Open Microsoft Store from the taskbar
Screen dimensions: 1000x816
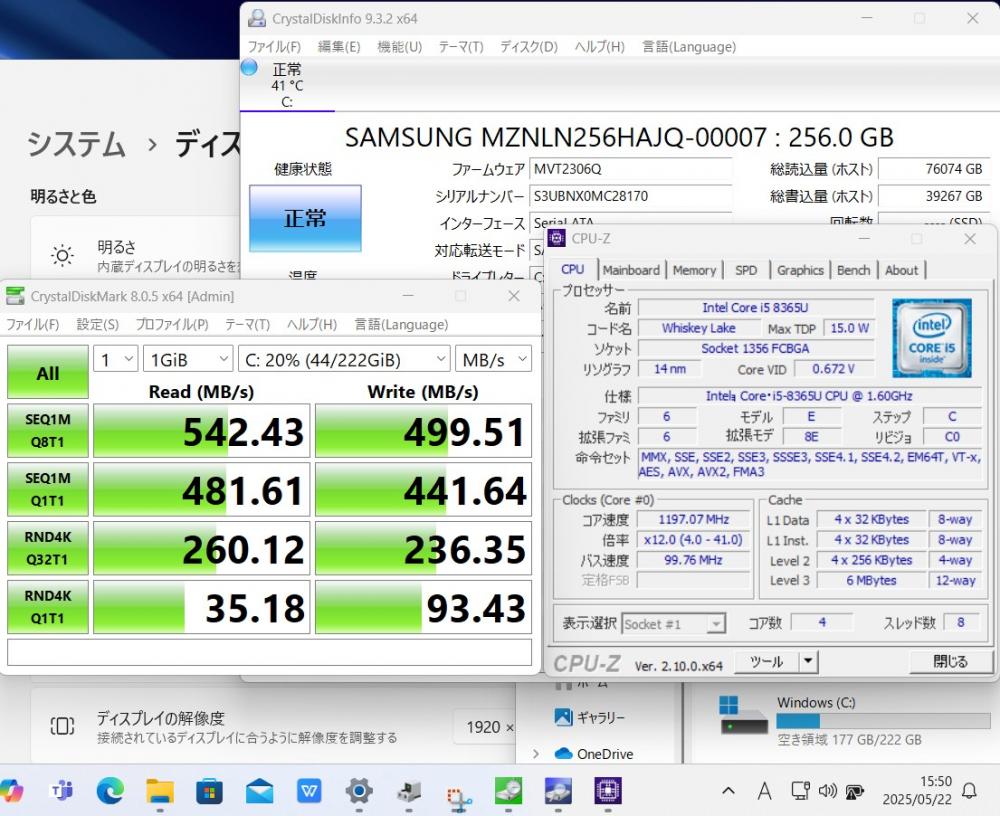pos(209,792)
